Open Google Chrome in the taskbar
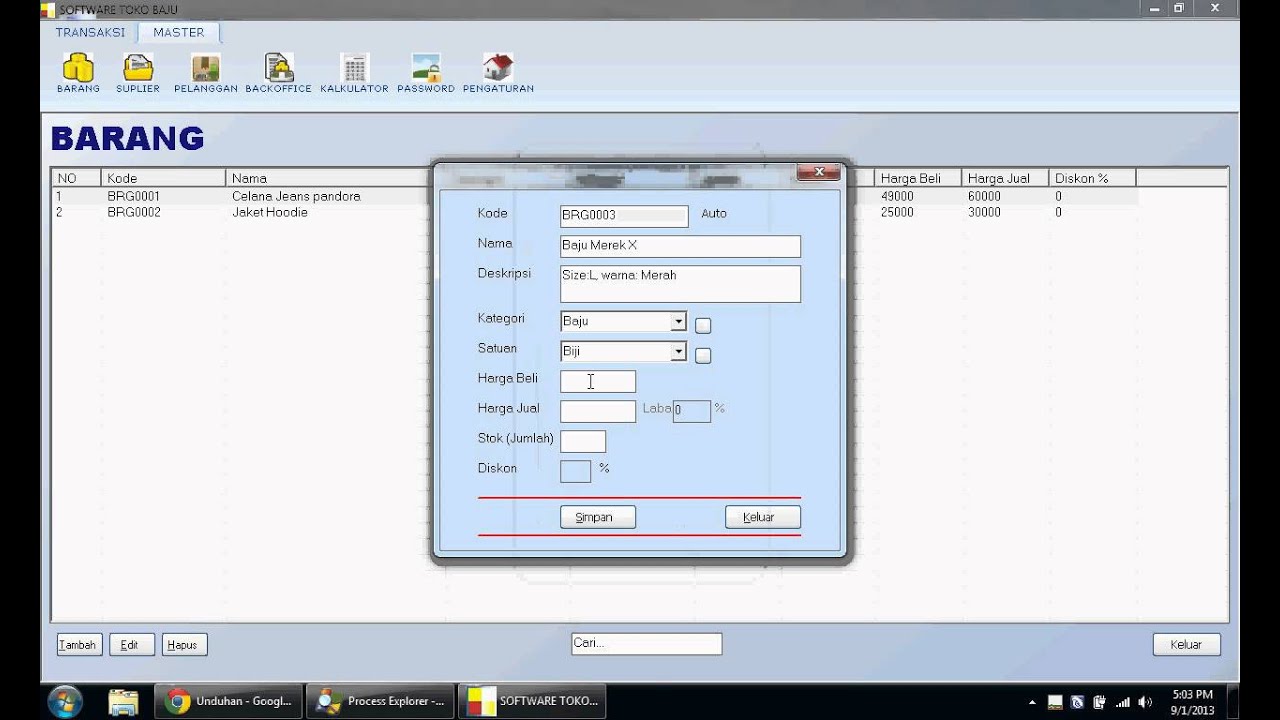 pyautogui.click(x=229, y=701)
